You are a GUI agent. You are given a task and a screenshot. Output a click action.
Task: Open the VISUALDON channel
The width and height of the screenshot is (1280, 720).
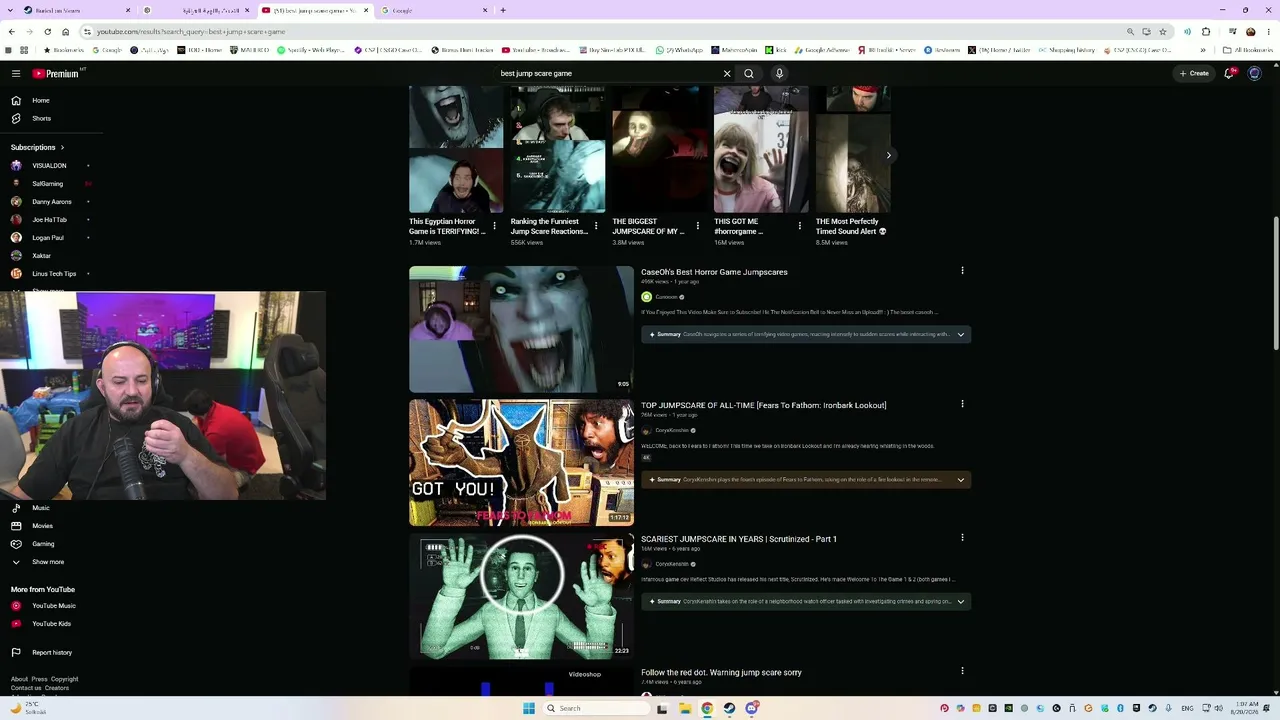point(50,165)
